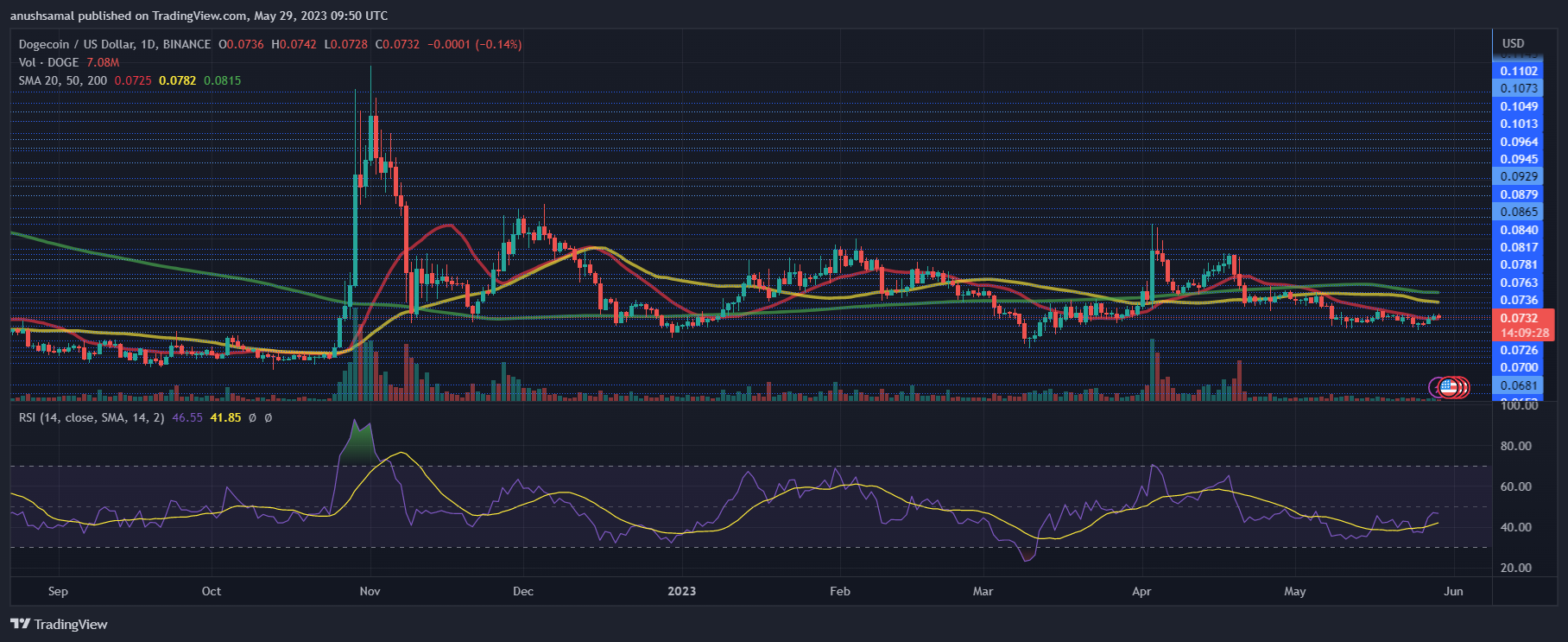
Task: Click the 2023 label on time axis
Action: [681, 591]
